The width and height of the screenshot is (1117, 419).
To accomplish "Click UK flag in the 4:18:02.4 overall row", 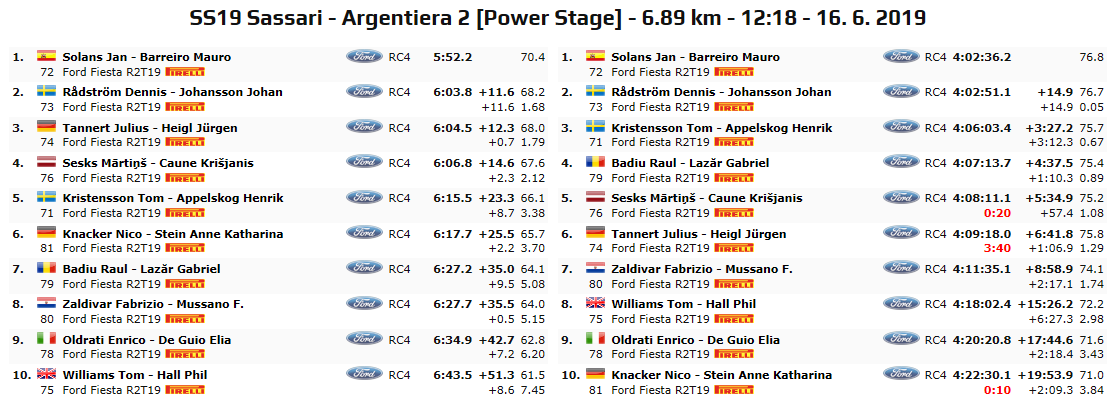I will 594,304.
